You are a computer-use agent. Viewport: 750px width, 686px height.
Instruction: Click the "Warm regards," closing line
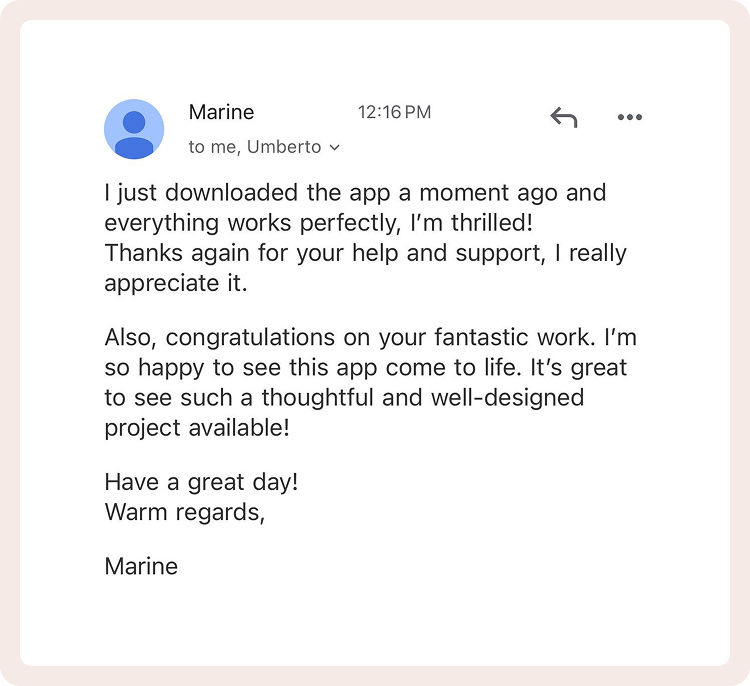pos(185,512)
